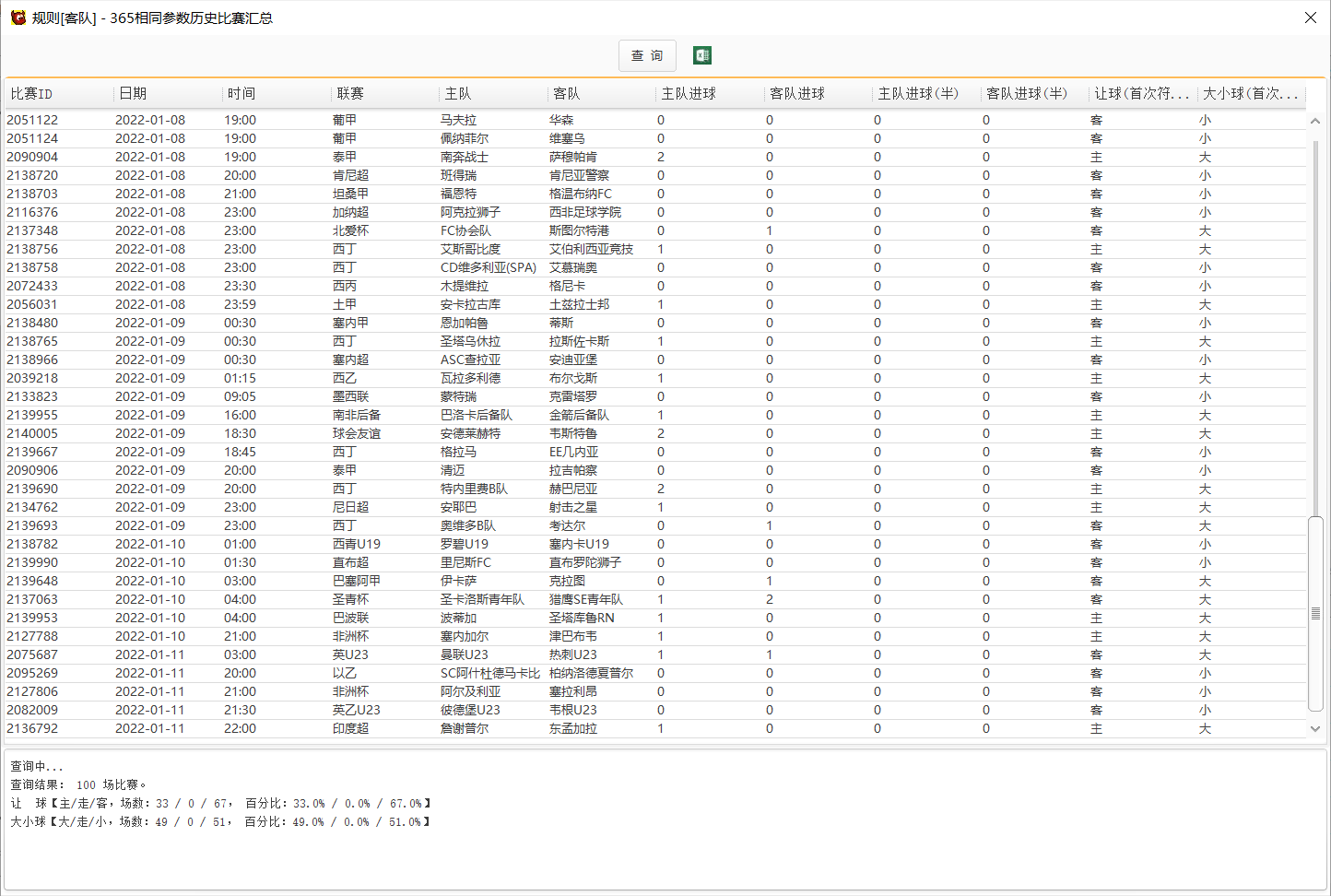1331x896 pixels.
Task: Click the 大小球(首次... column header
Action: pos(1252,94)
